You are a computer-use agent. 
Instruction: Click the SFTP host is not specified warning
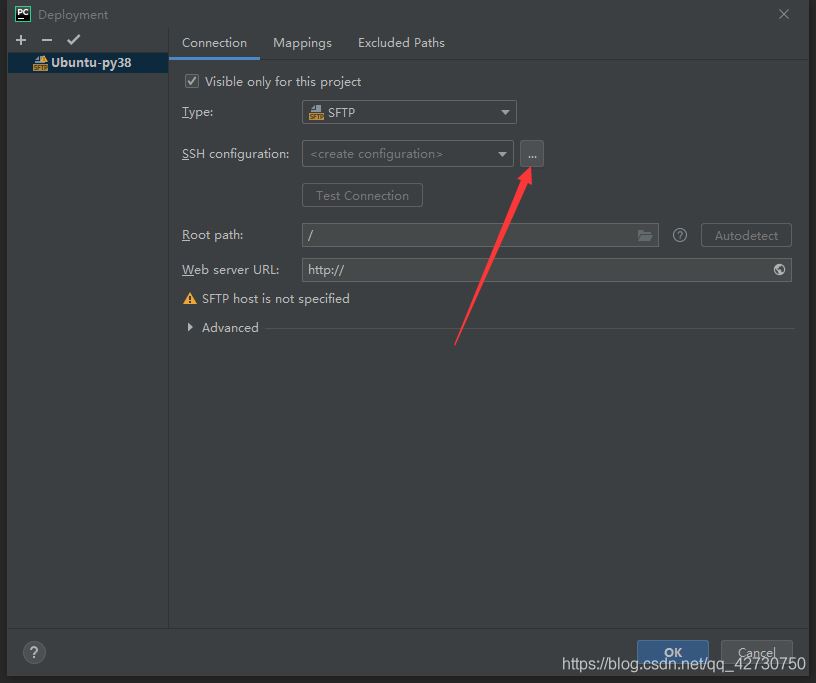[266, 299]
